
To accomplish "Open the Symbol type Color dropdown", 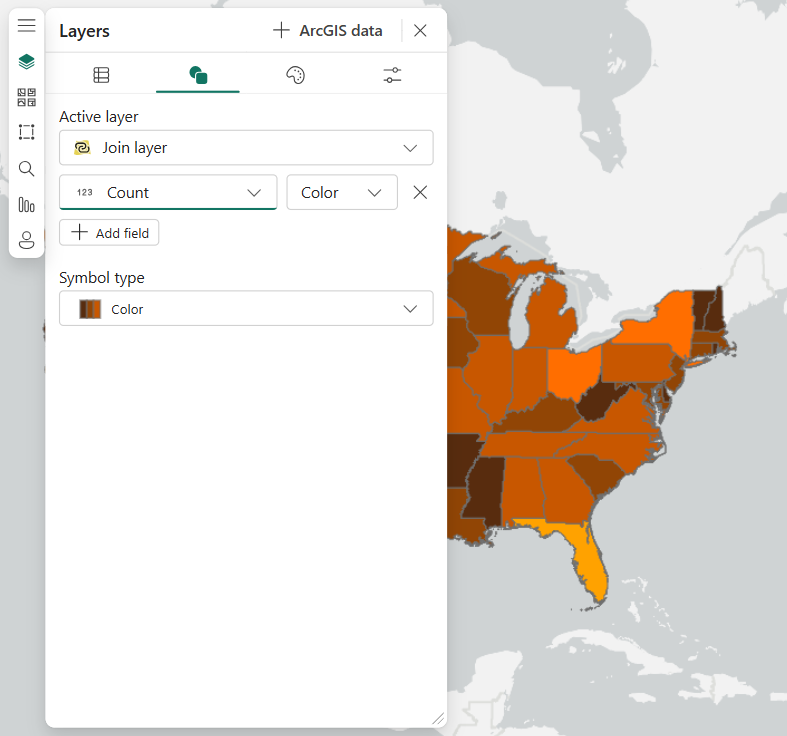I will [246, 309].
